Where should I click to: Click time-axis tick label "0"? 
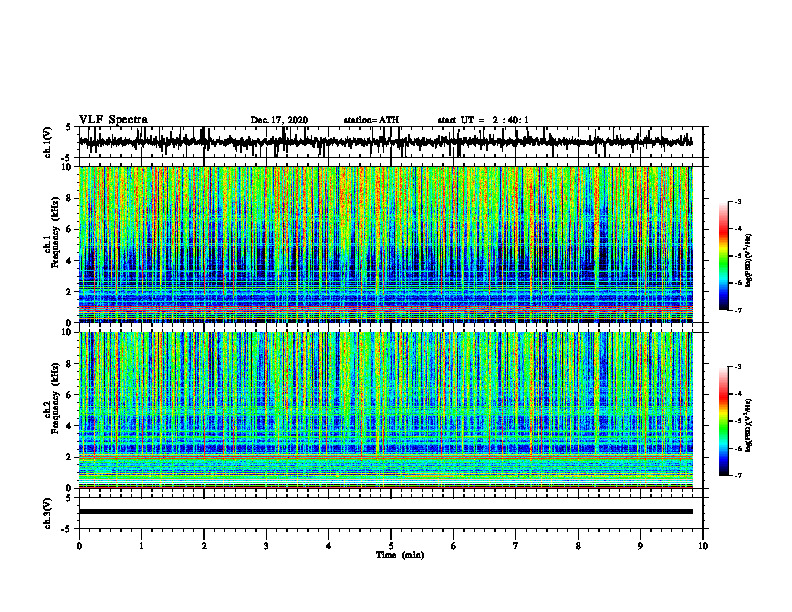[x=79, y=546]
